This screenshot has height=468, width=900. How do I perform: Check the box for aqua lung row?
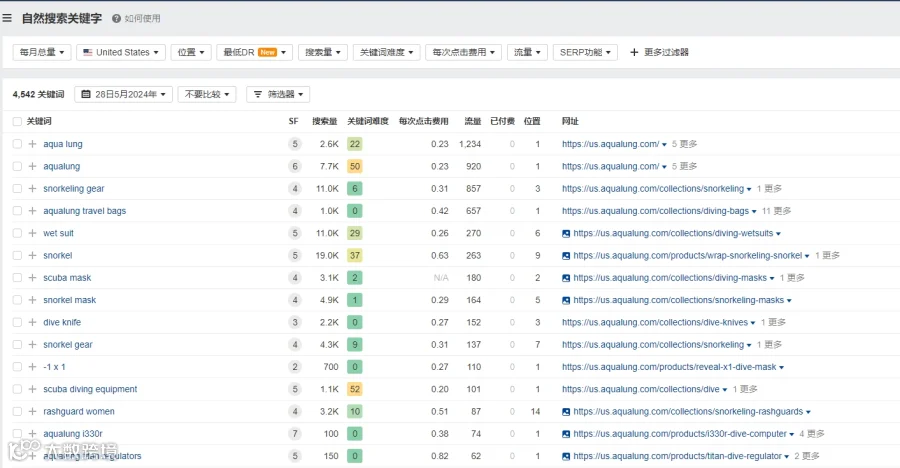(x=17, y=144)
